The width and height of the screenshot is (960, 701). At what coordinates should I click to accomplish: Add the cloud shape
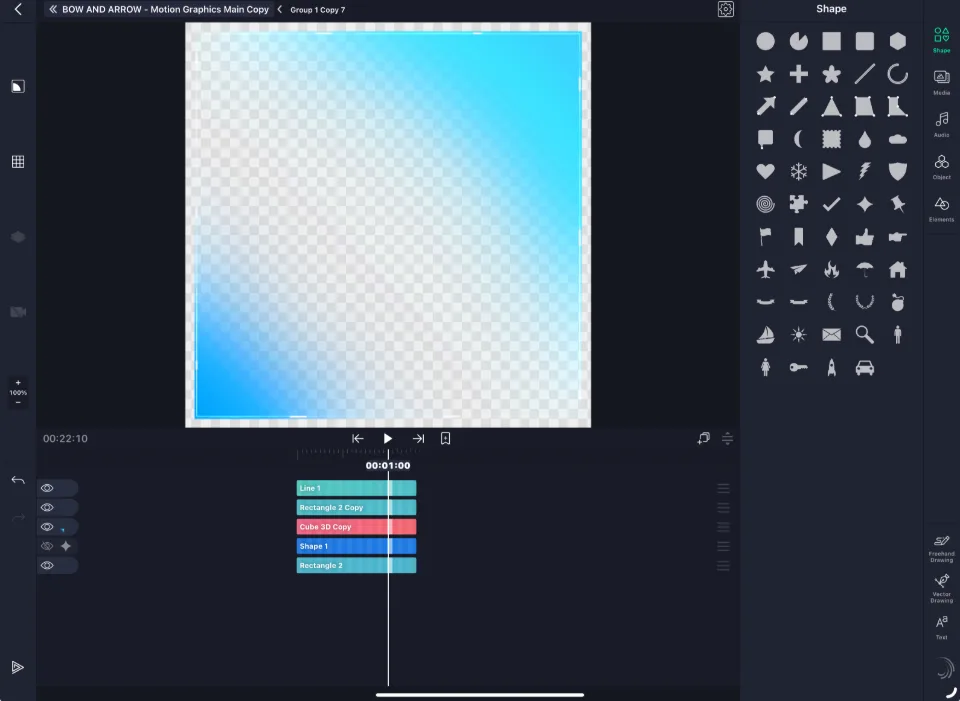tap(898, 140)
